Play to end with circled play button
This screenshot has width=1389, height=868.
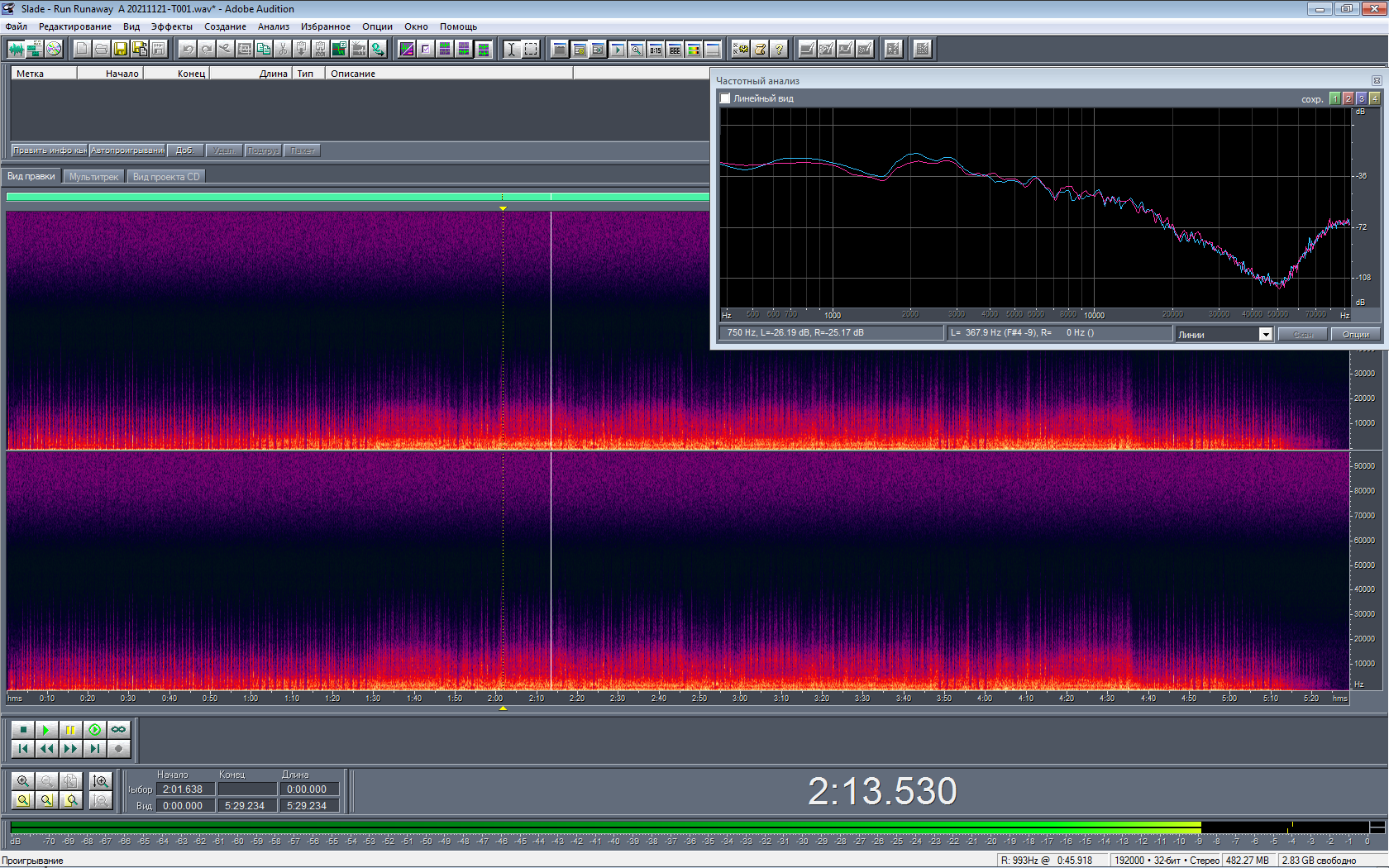(x=95, y=729)
